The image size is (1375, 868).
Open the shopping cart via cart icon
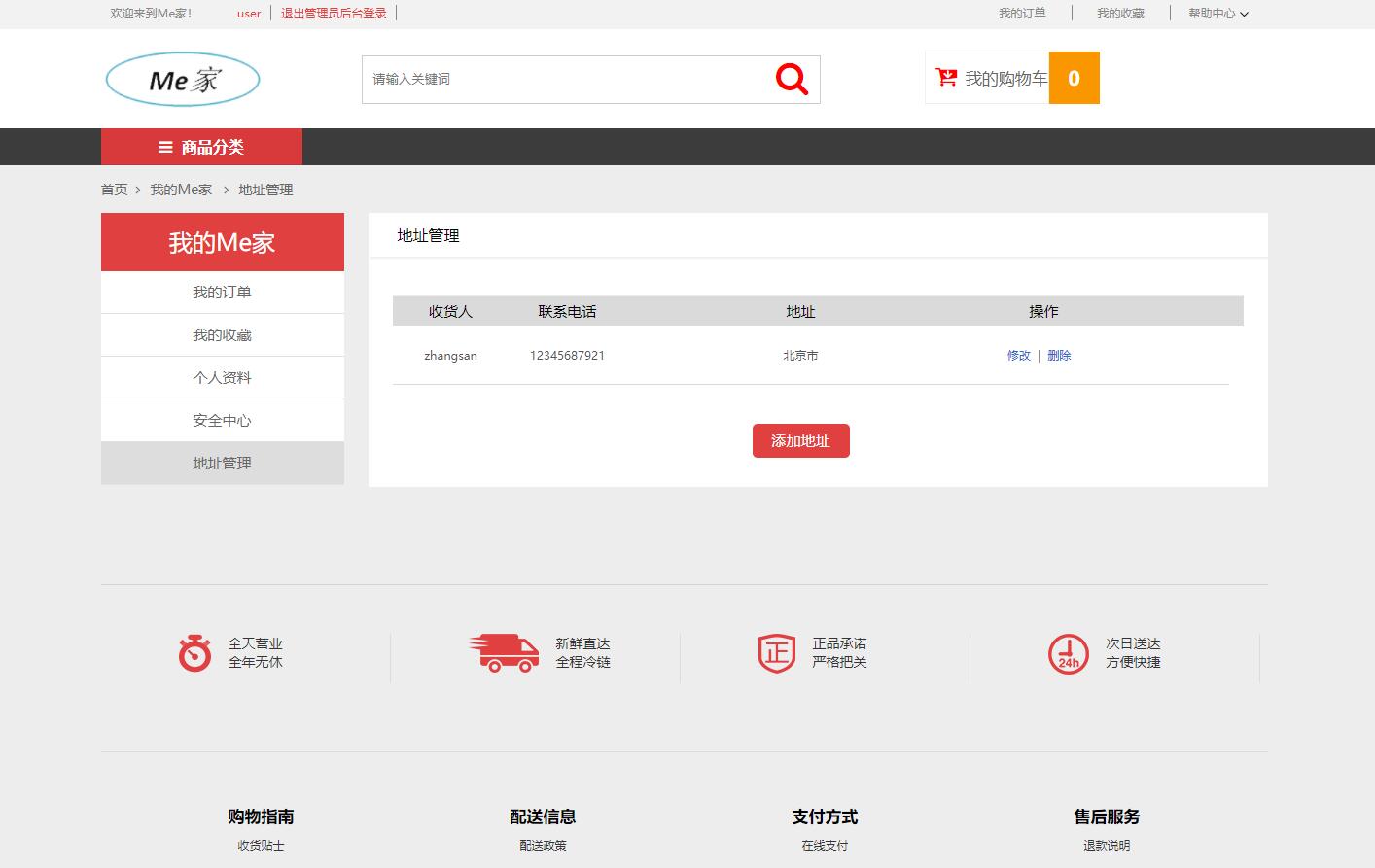click(944, 77)
